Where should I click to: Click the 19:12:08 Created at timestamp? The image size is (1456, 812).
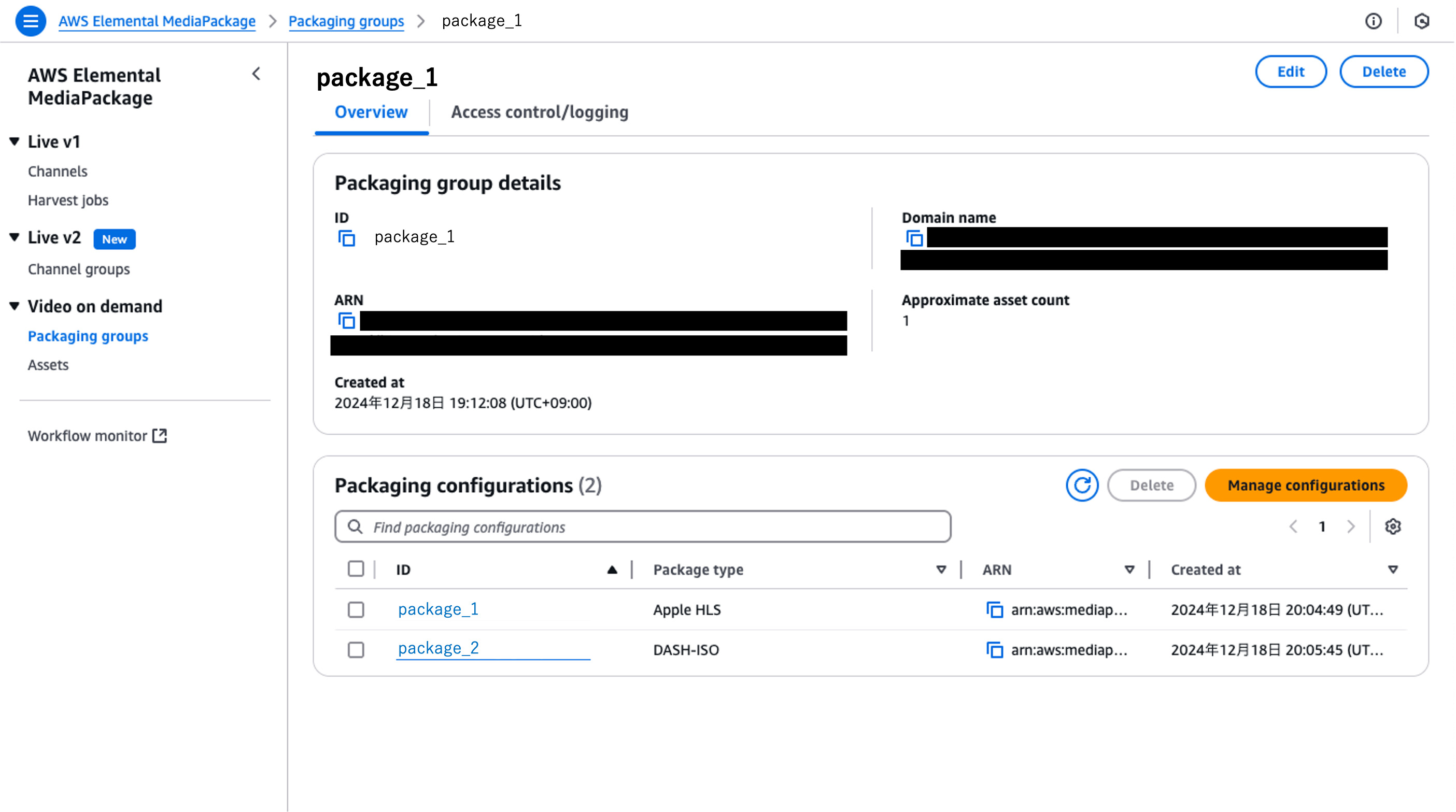(462, 403)
